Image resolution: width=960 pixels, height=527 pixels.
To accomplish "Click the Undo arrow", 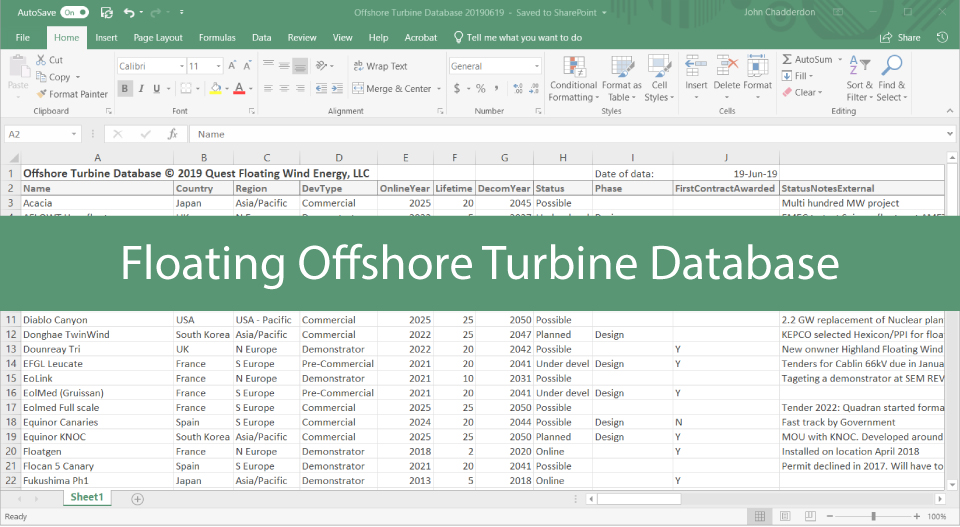I will click(x=129, y=12).
